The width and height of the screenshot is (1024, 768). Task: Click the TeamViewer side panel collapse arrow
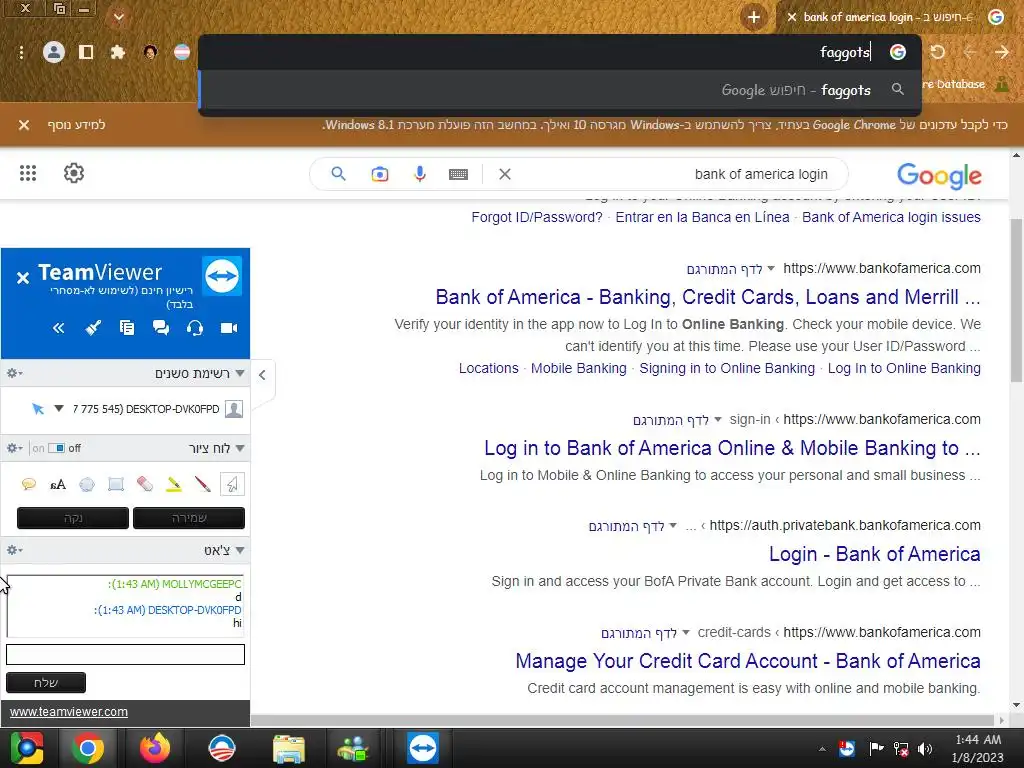tap(262, 375)
